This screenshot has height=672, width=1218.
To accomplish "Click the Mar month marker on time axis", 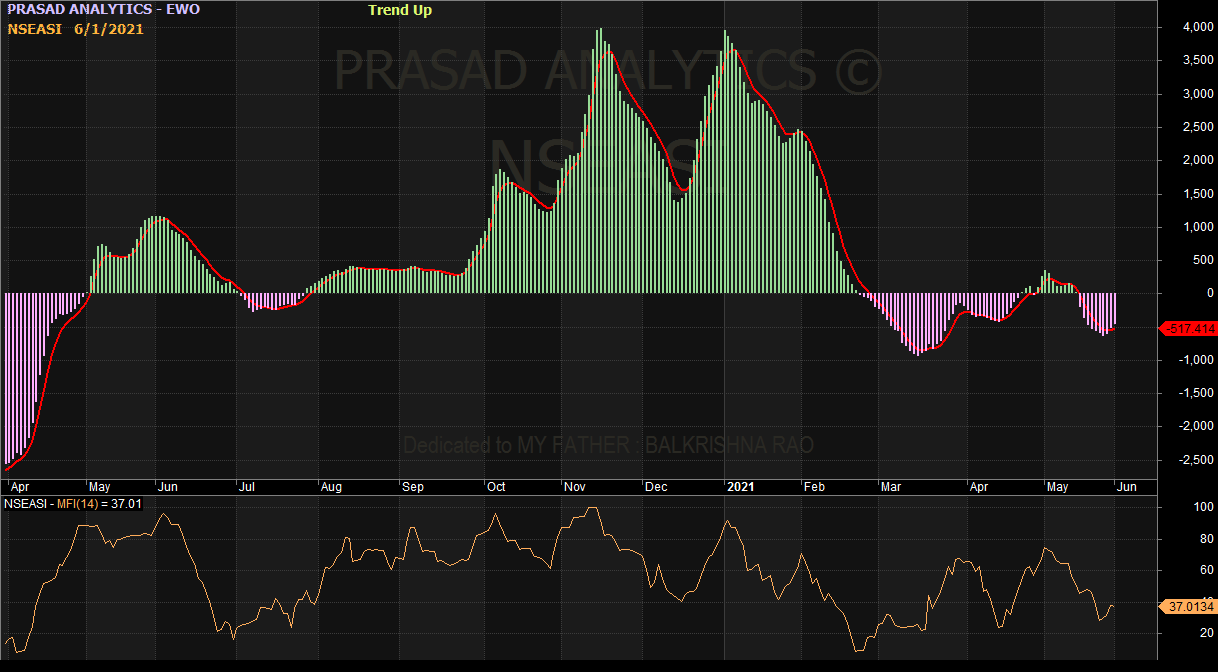I will click(891, 487).
